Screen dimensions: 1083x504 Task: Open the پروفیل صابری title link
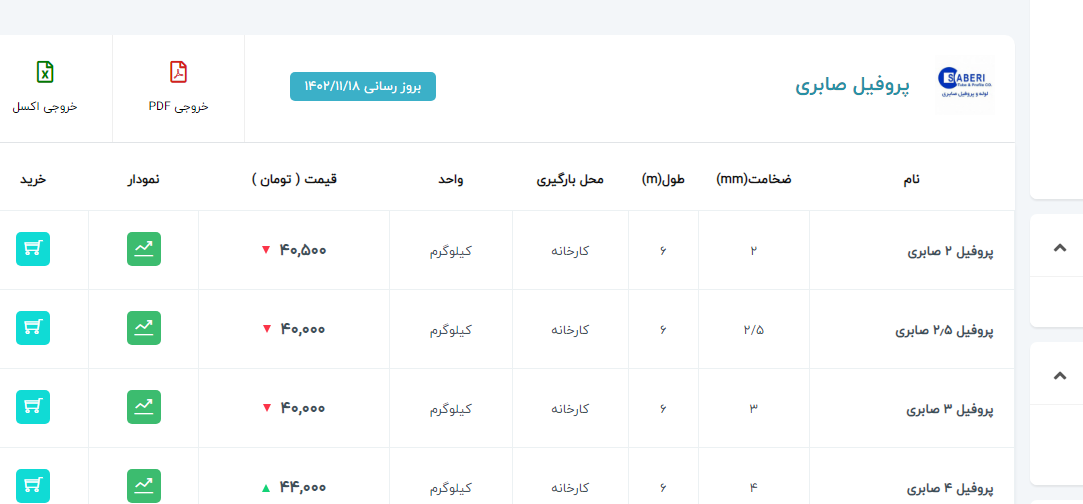852,86
